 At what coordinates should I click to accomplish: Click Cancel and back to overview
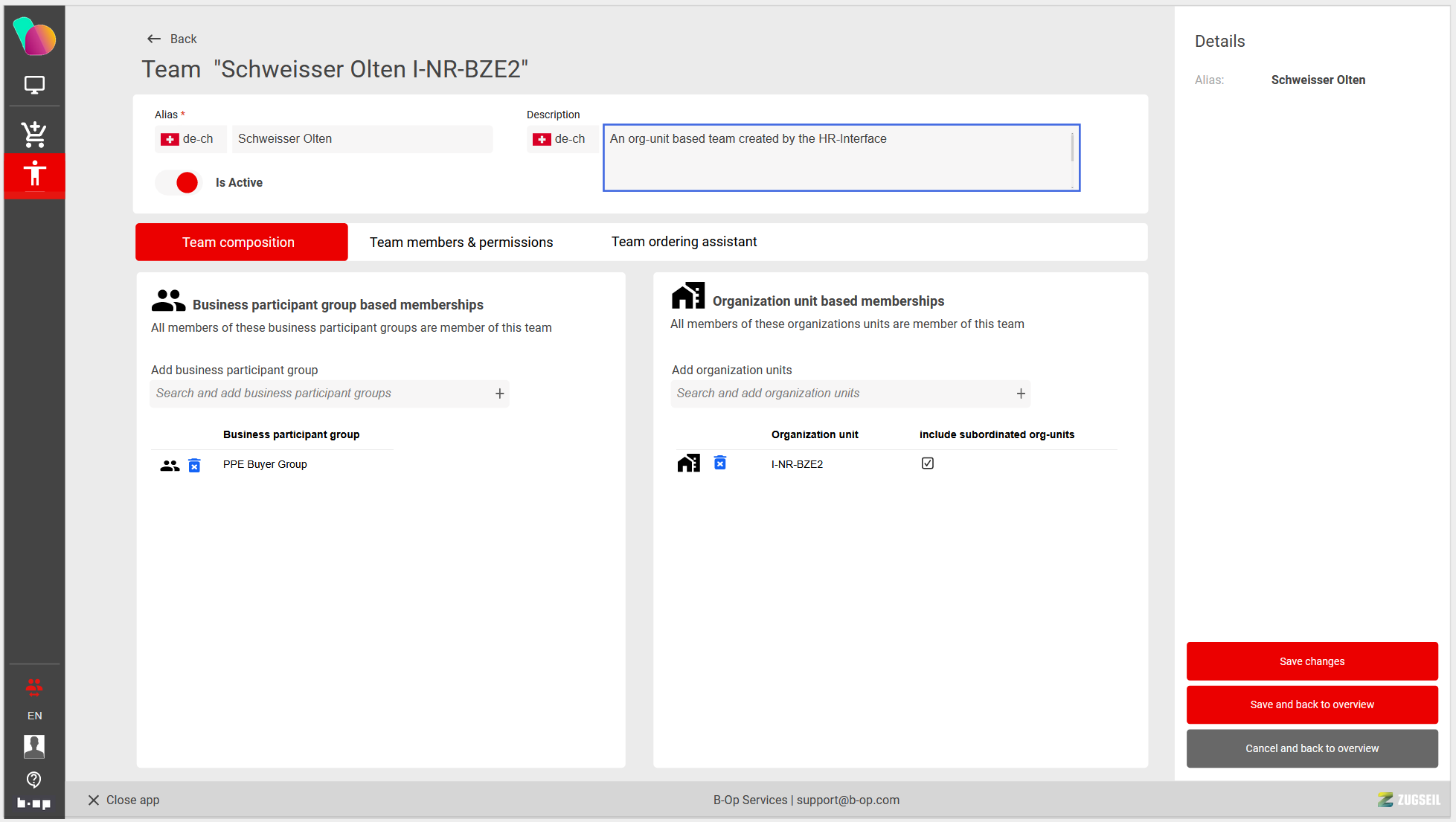[x=1312, y=748]
